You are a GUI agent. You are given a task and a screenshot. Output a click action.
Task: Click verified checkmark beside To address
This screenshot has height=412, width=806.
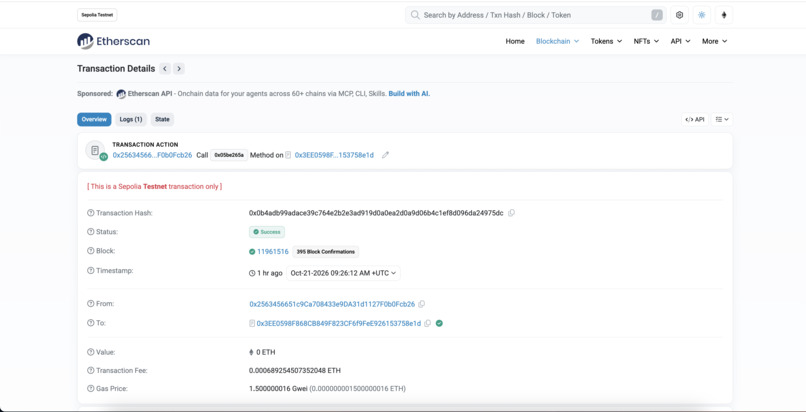tap(439, 323)
